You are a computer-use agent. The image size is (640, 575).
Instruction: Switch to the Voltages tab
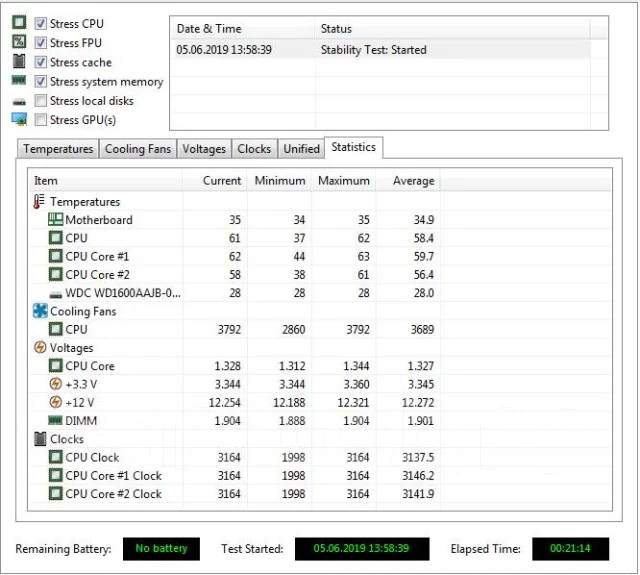(204, 149)
